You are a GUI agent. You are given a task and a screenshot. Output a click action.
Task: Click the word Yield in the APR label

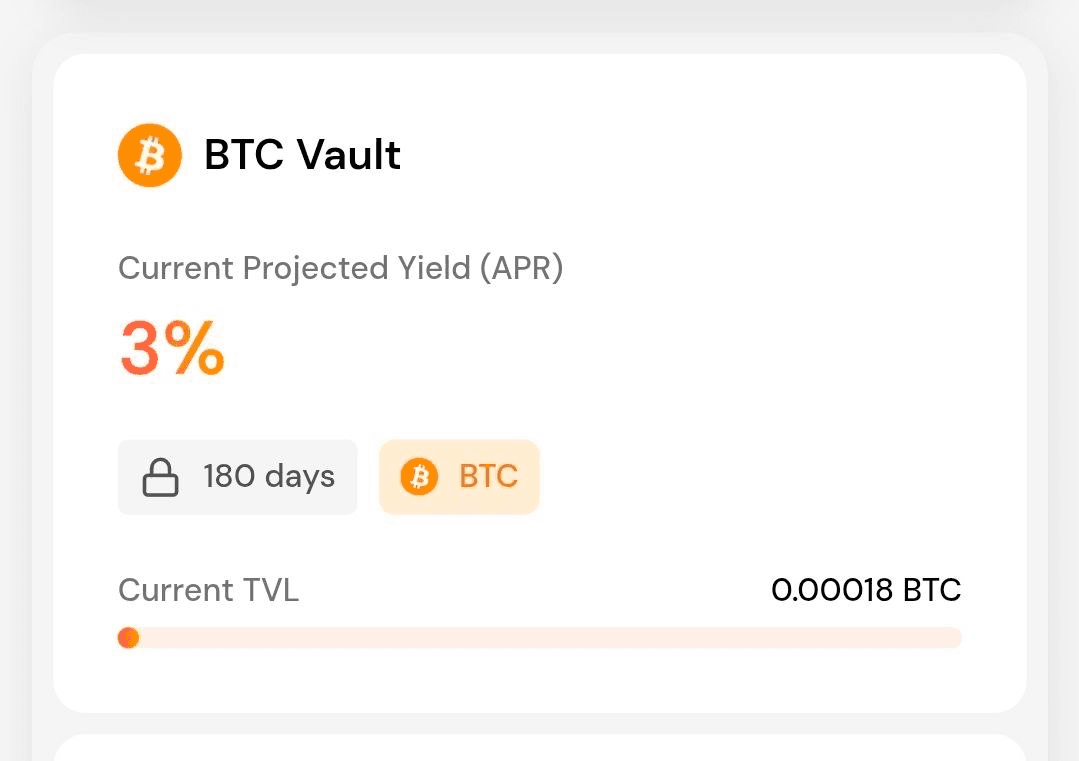point(430,268)
